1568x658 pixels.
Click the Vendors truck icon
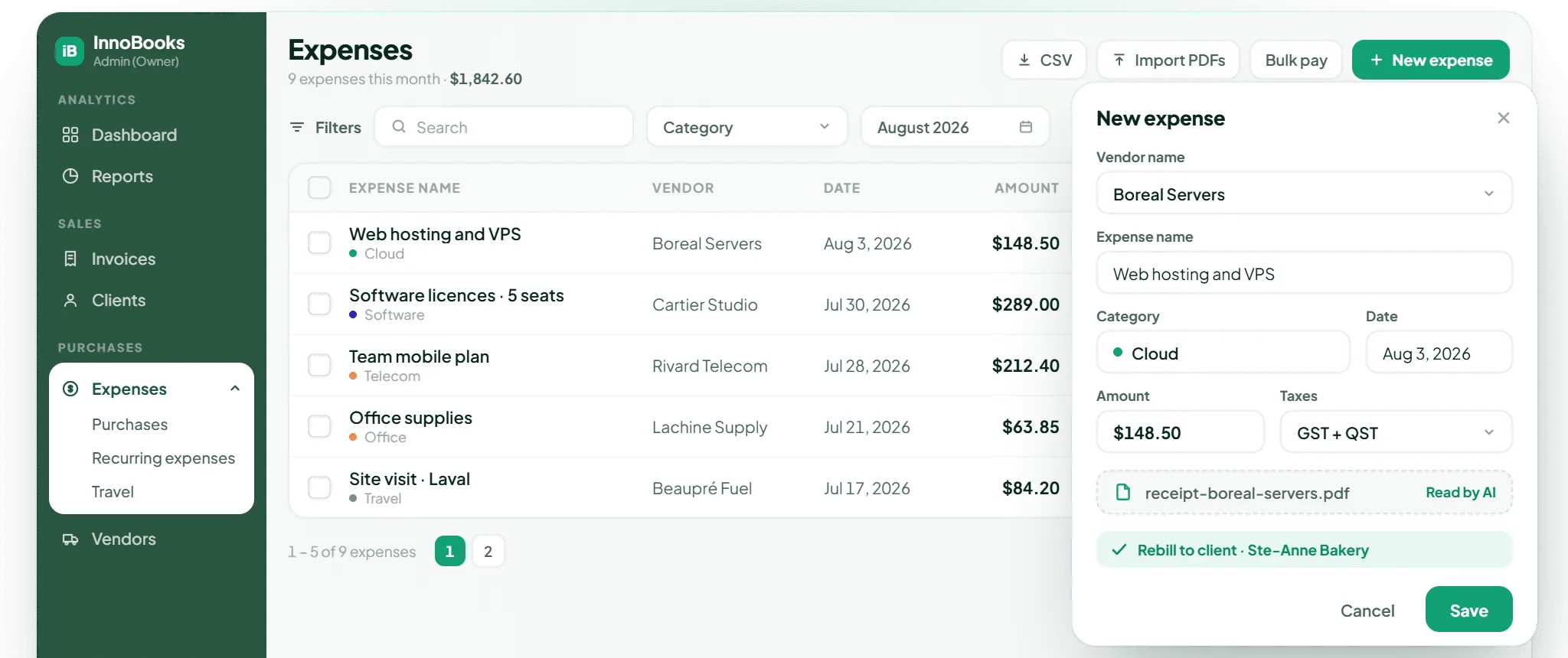pos(70,539)
